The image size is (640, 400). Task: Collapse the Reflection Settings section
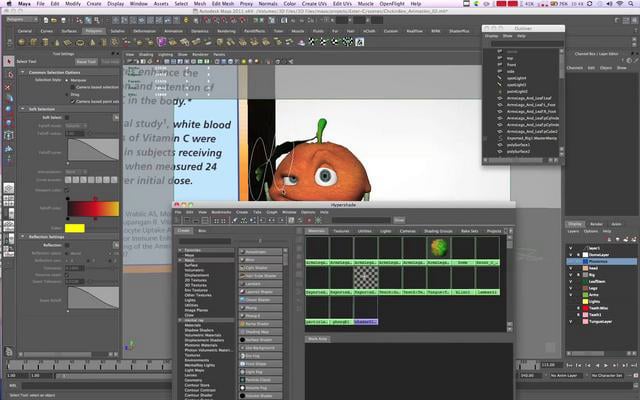pos(22,237)
